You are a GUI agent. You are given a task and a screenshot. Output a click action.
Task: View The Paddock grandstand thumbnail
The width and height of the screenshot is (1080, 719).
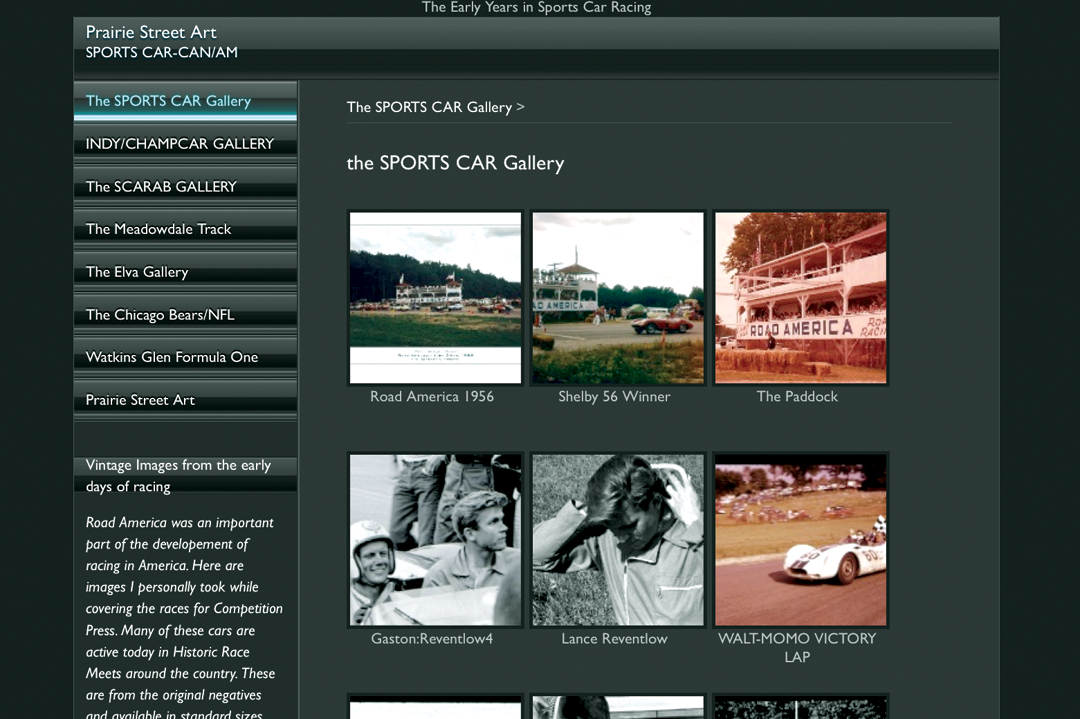pyautogui.click(x=800, y=297)
